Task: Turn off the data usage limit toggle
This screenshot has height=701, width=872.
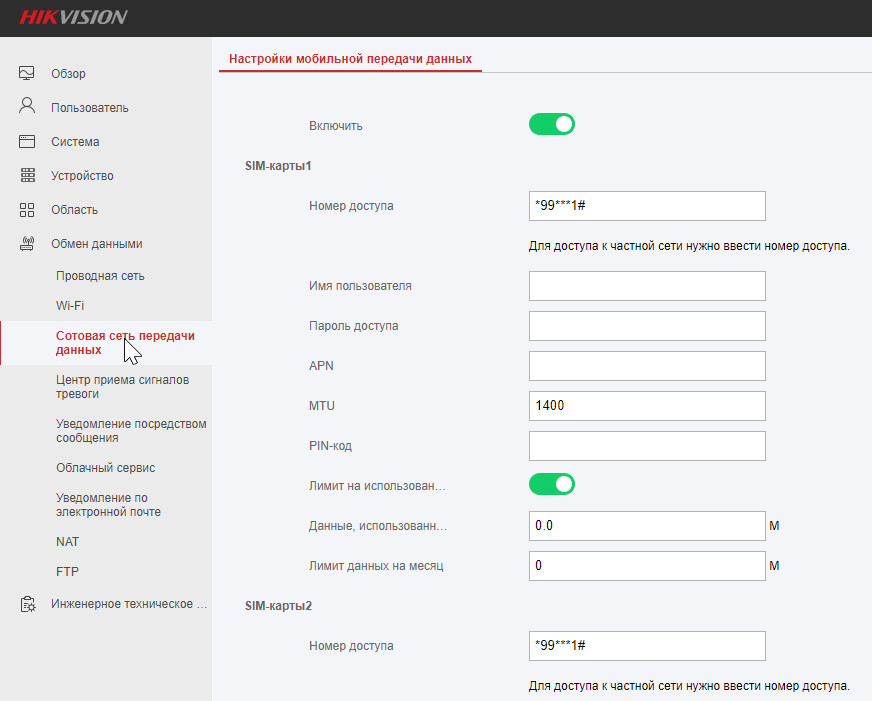Action: pyautogui.click(x=552, y=484)
